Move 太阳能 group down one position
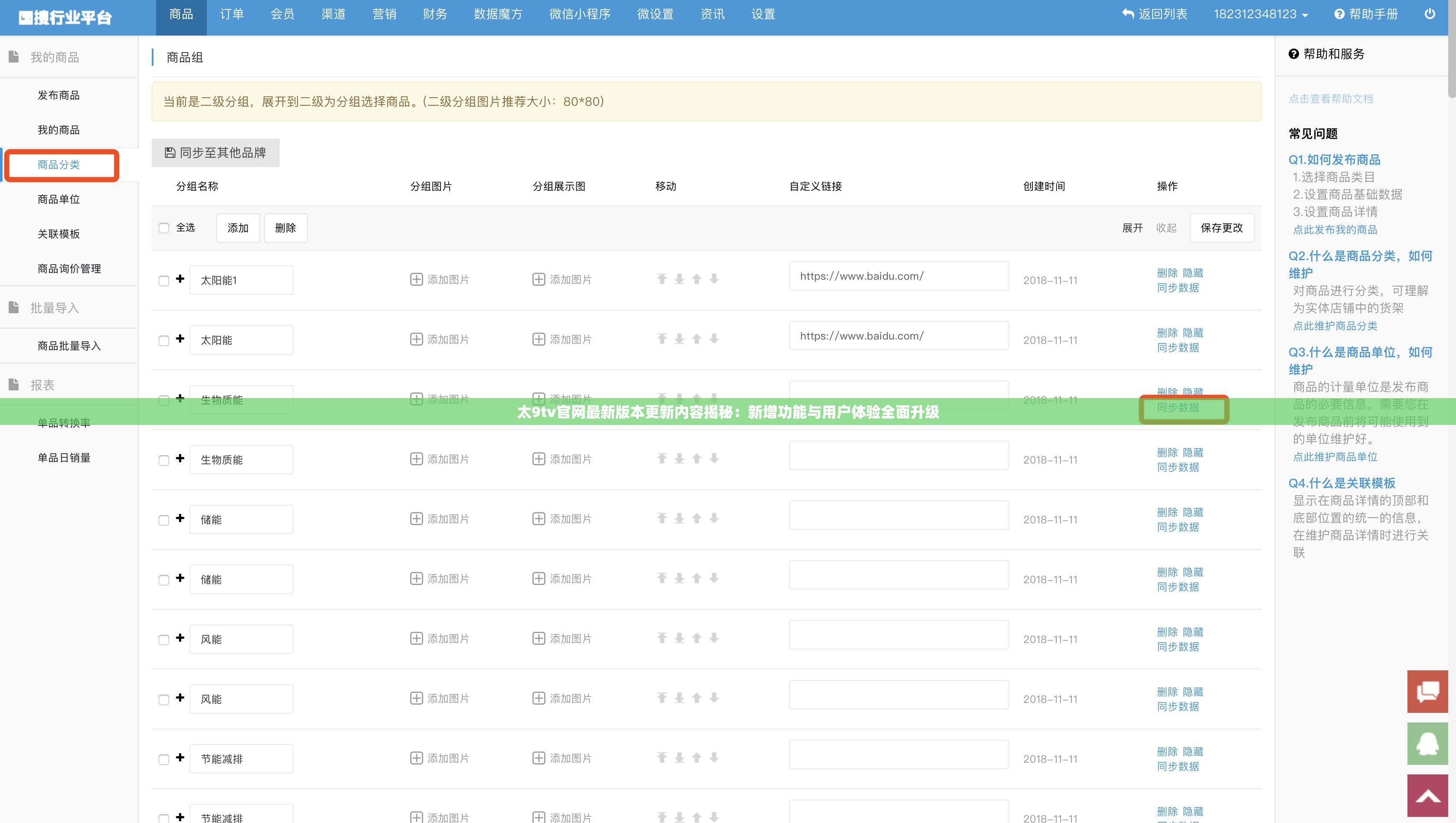 (715, 339)
